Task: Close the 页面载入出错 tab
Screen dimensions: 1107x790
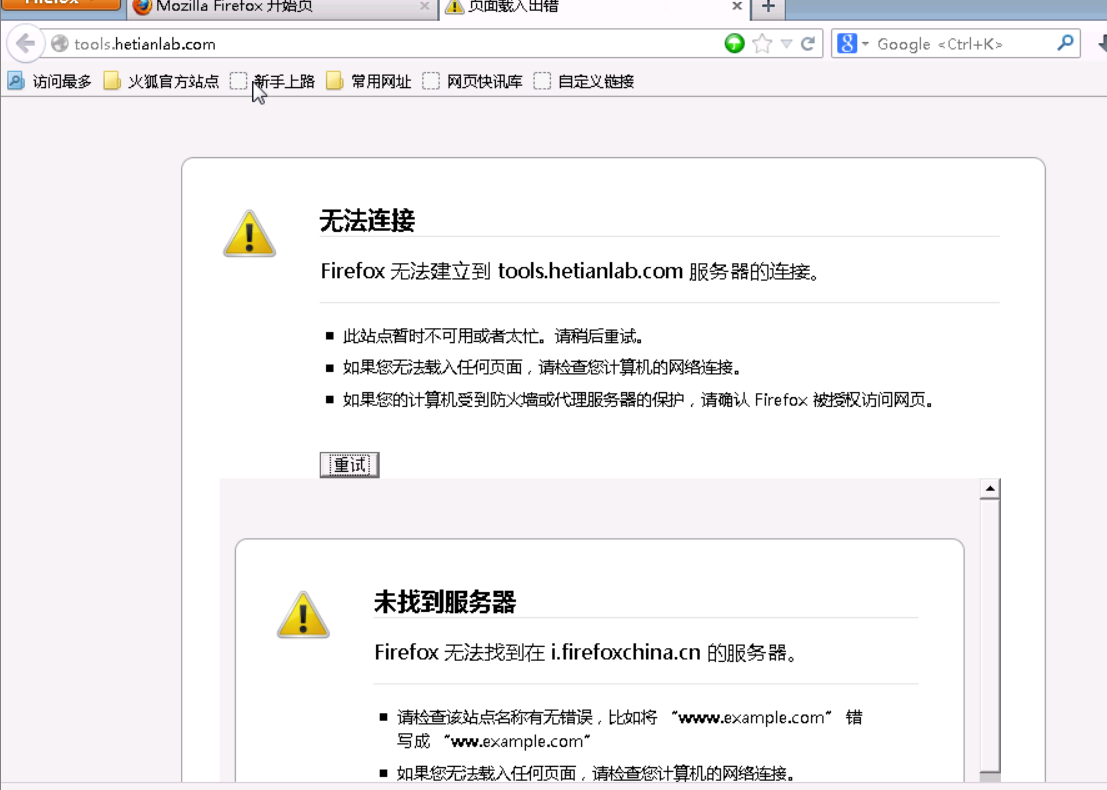Action: pyautogui.click(x=736, y=6)
